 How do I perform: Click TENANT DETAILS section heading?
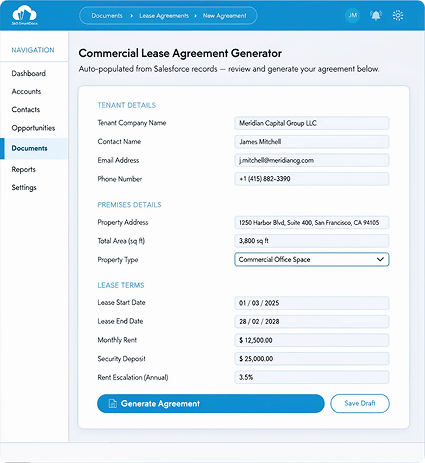pyautogui.click(x=127, y=105)
